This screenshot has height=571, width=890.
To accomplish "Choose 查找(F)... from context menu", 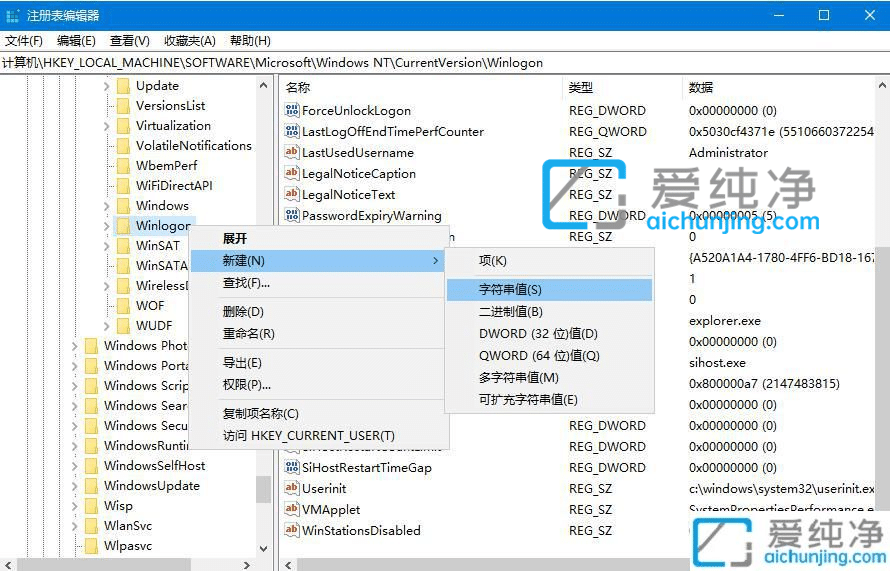I will (319, 283).
